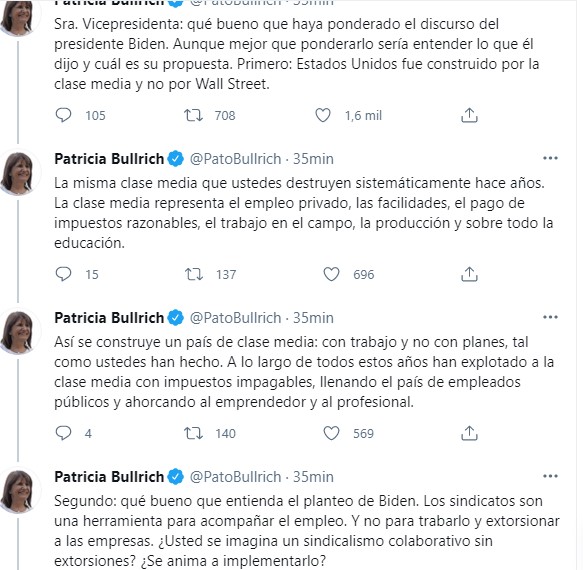The image size is (583, 570).
Task: Open the avatar beside 'La misma clase media' tweet
Action: click(19, 173)
